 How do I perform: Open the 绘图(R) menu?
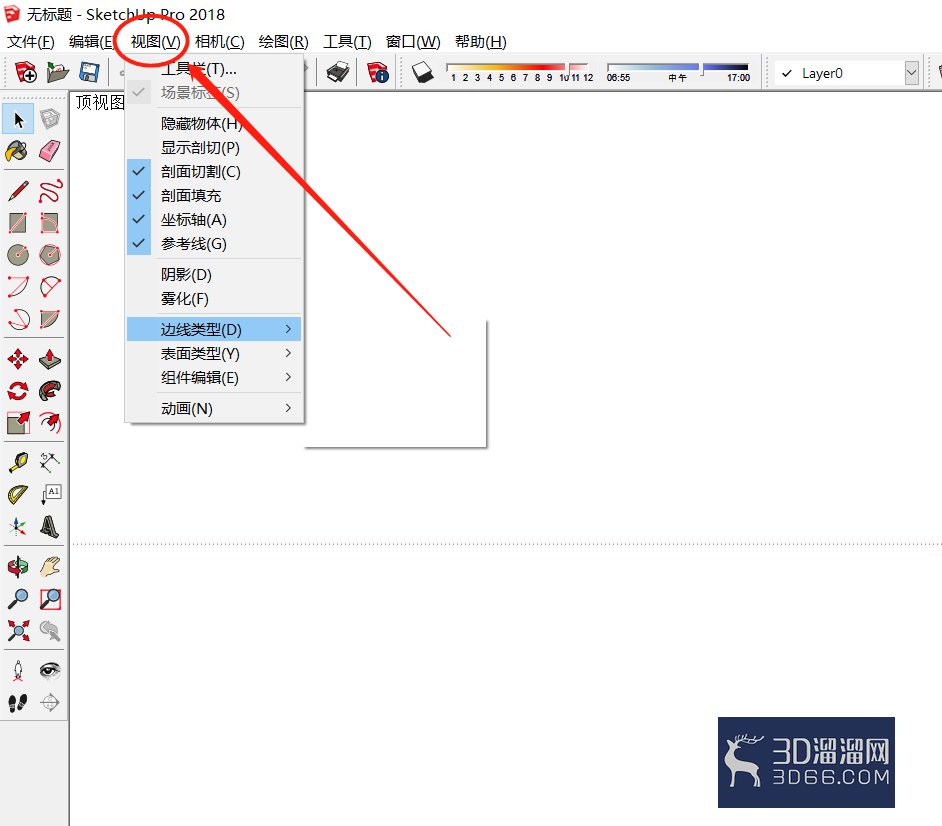(283, 41)
